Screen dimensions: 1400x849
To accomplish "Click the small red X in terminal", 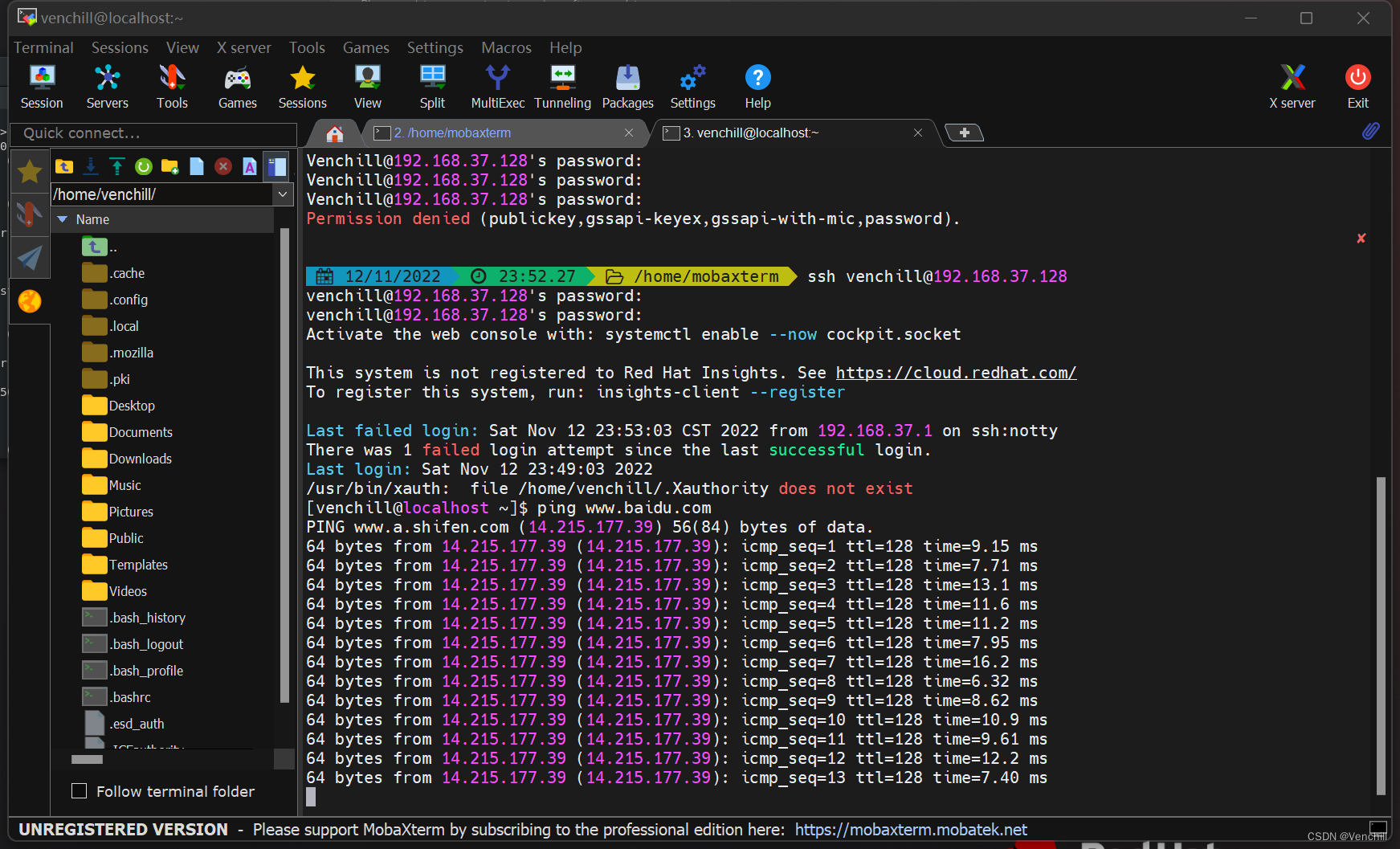I will click(x=1361, y=239).
